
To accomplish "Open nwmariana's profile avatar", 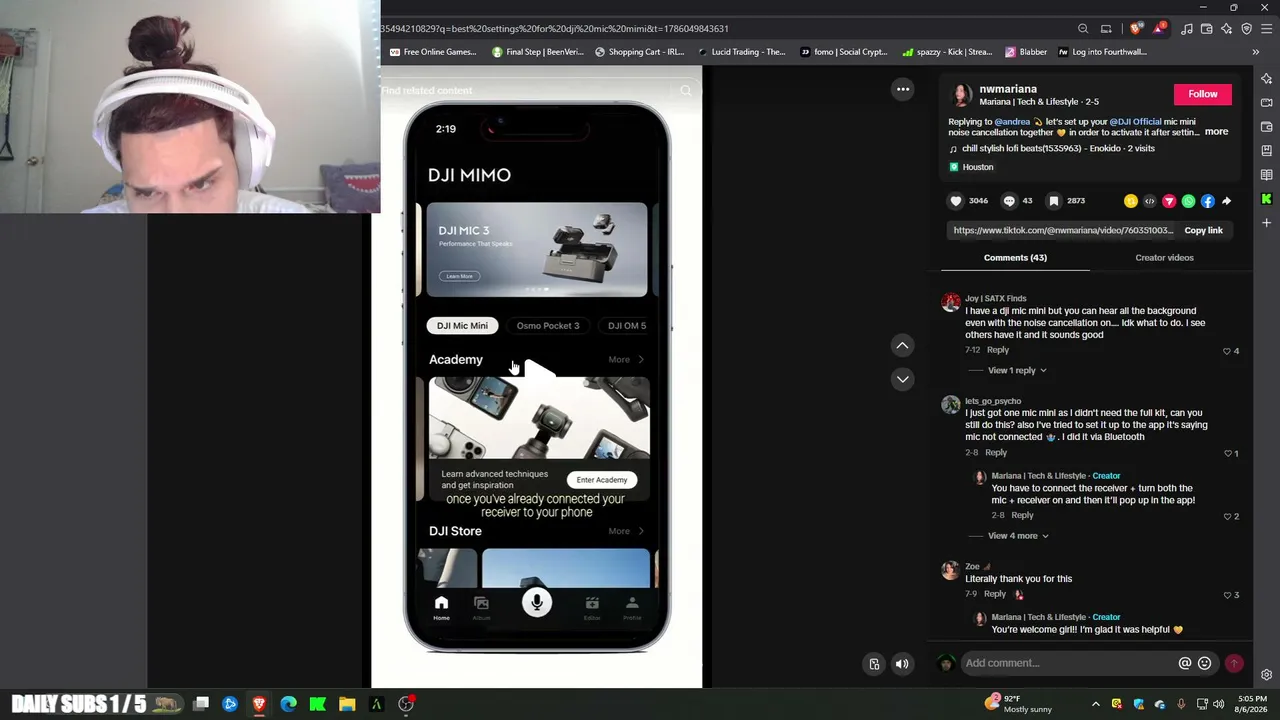I will (960, 95).
